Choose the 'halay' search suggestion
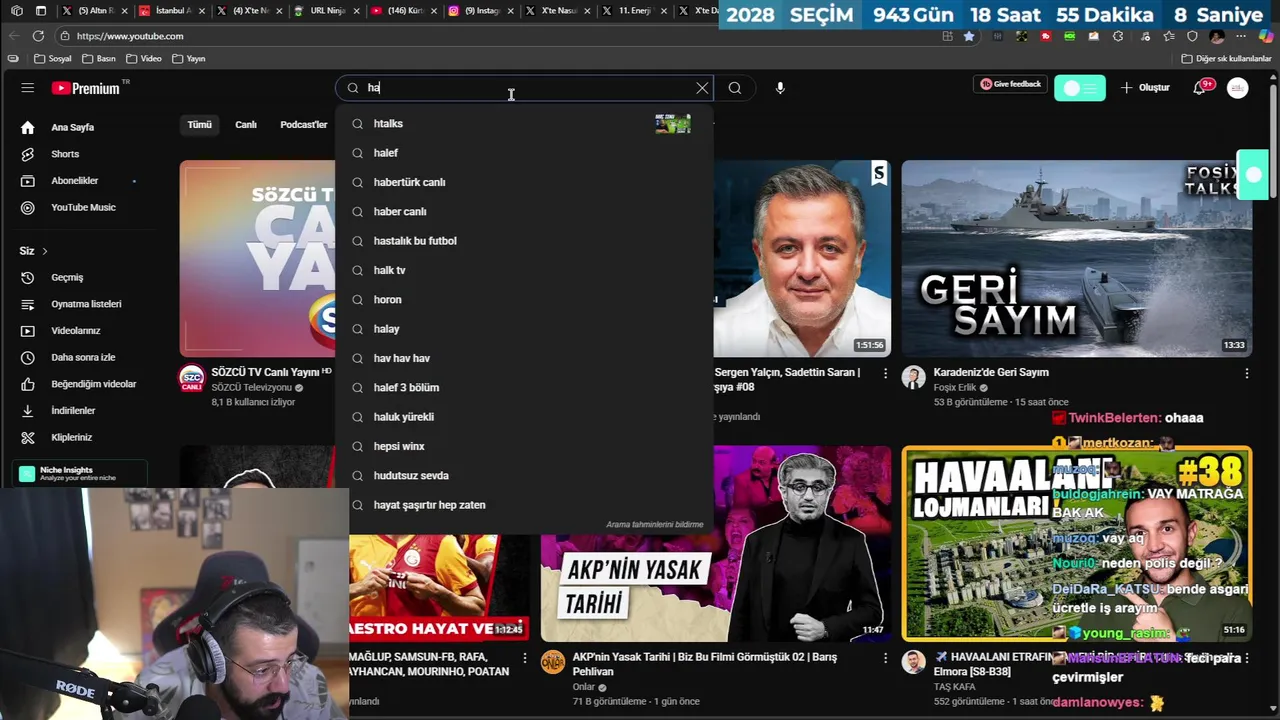Image resolution: width=1280 pixels, height=720 pixels. pyautogui.click(x=524, y=329)
